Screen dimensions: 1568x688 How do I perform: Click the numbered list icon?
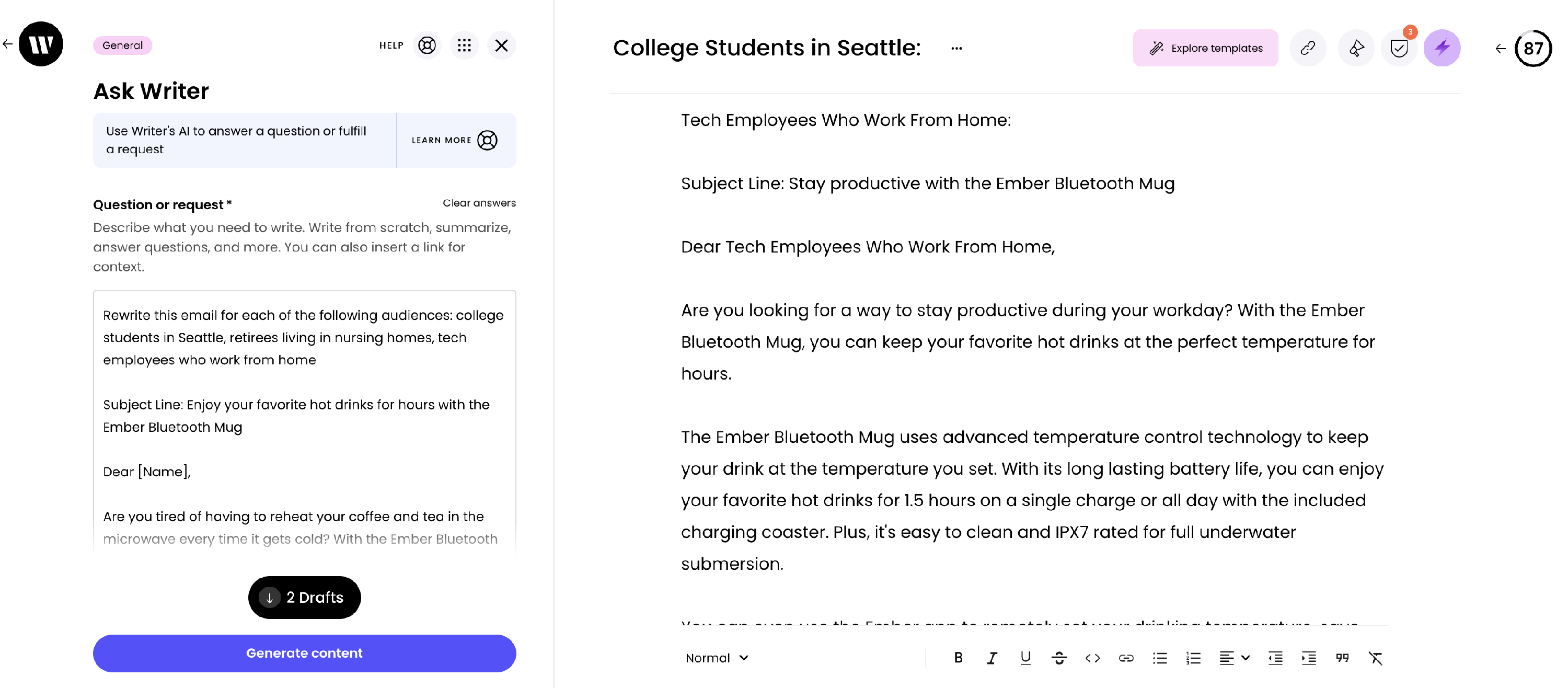coord(1193,658)
